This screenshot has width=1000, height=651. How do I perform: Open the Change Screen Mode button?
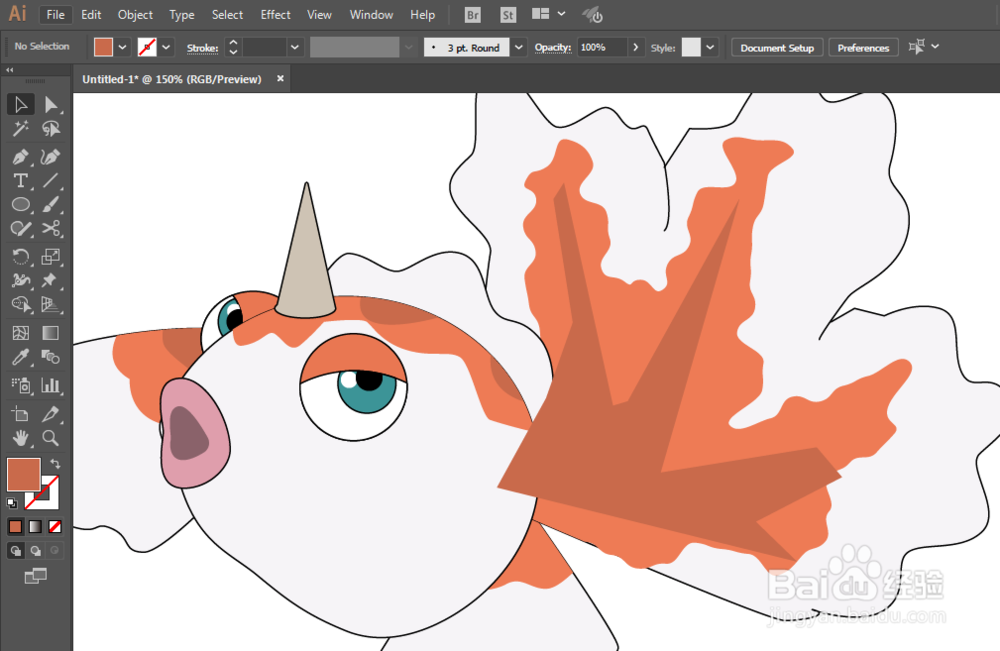(35, 576)
